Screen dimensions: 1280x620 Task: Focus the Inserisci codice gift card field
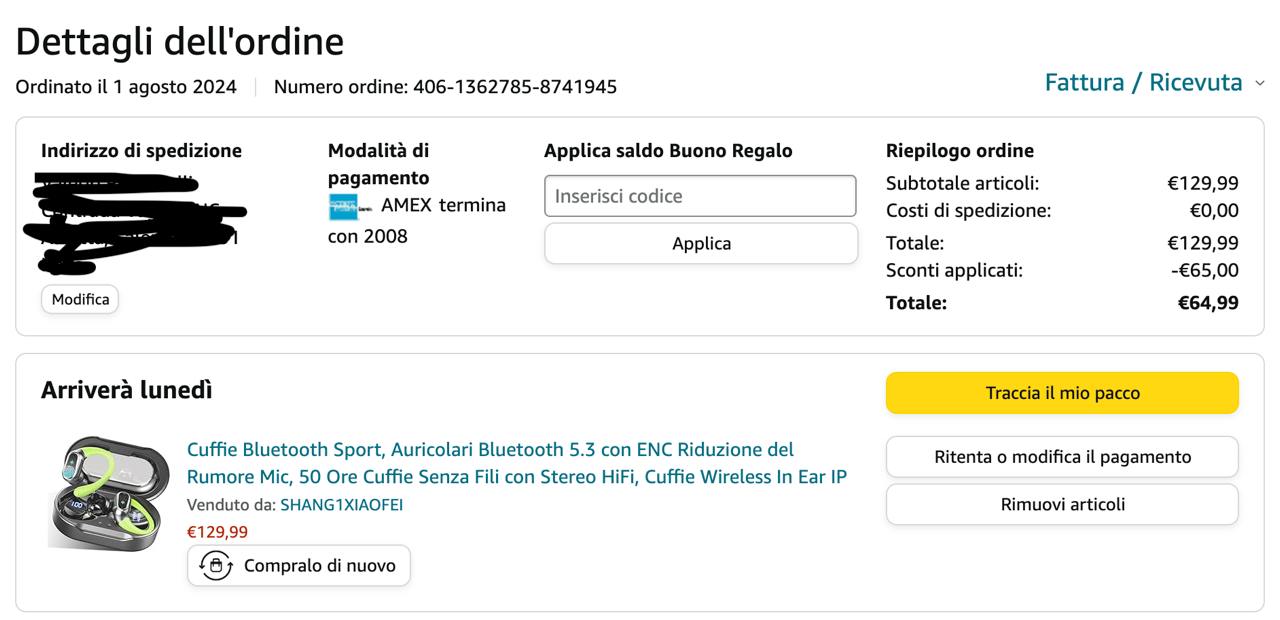(700, 196)
